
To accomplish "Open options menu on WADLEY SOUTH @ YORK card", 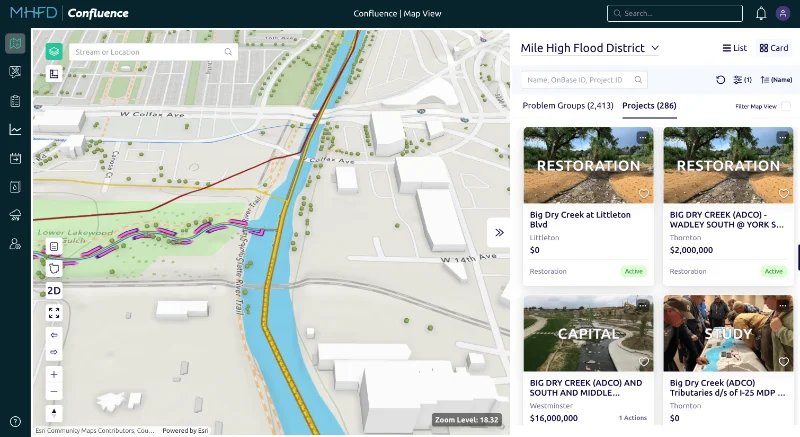I will click(x=783, y=137).
